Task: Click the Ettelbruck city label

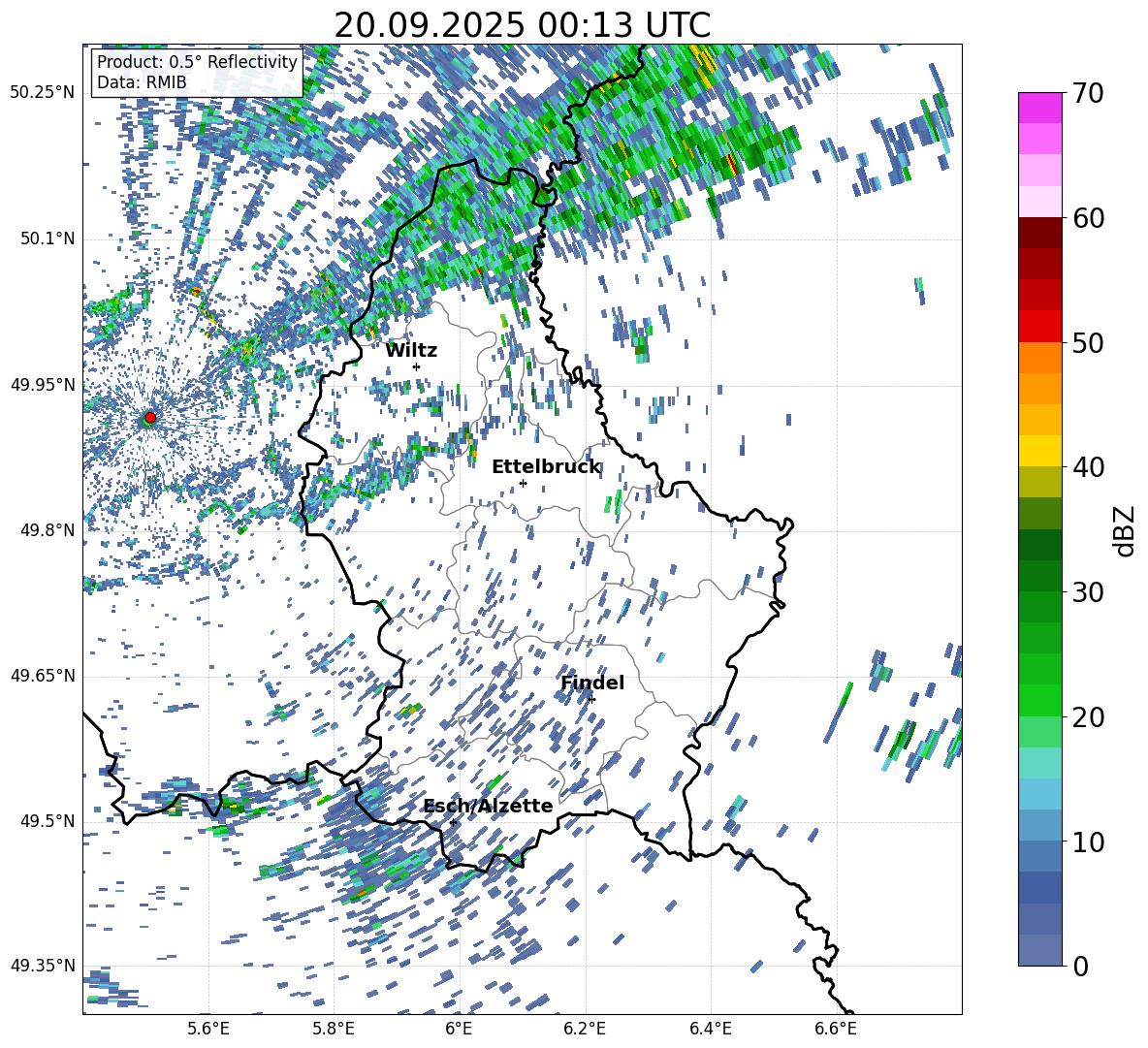Action: coord(546,467)
